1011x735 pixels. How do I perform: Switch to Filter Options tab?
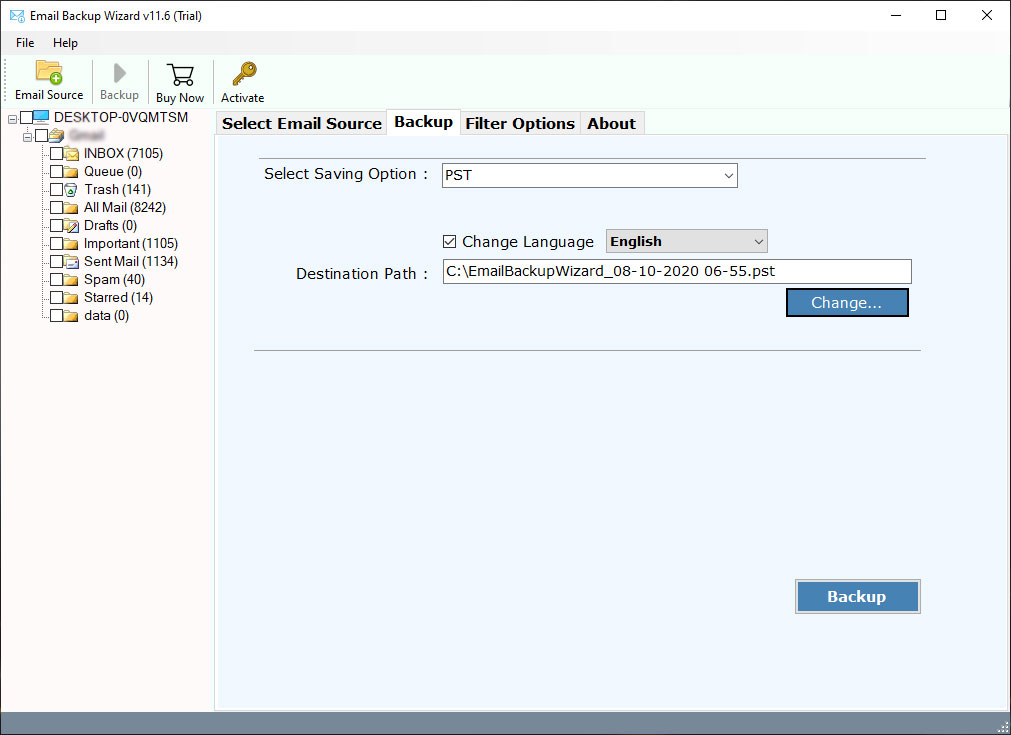[520, 123]
